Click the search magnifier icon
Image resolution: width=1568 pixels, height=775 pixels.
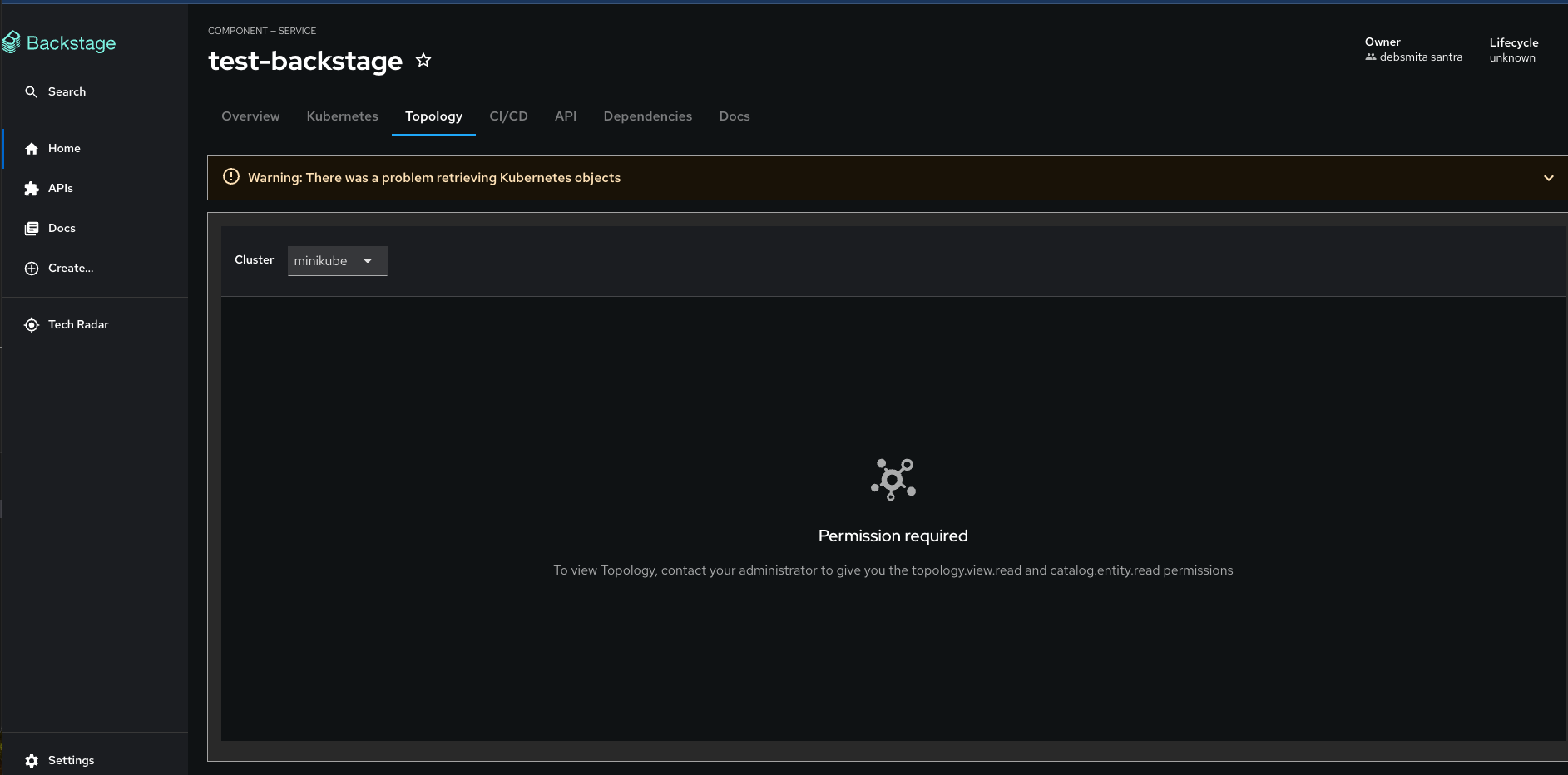32,92
